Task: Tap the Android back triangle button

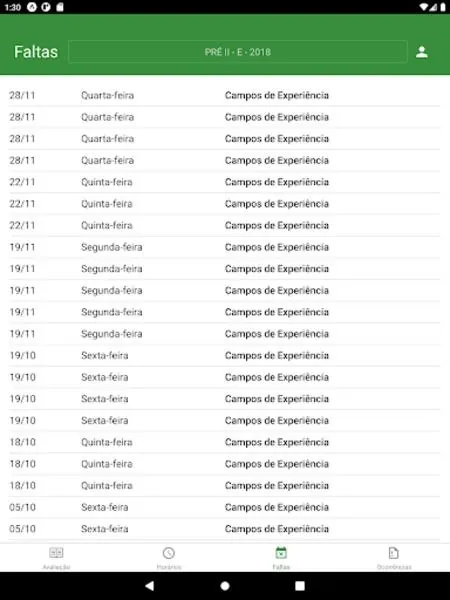Action: (x=150, y=585)
